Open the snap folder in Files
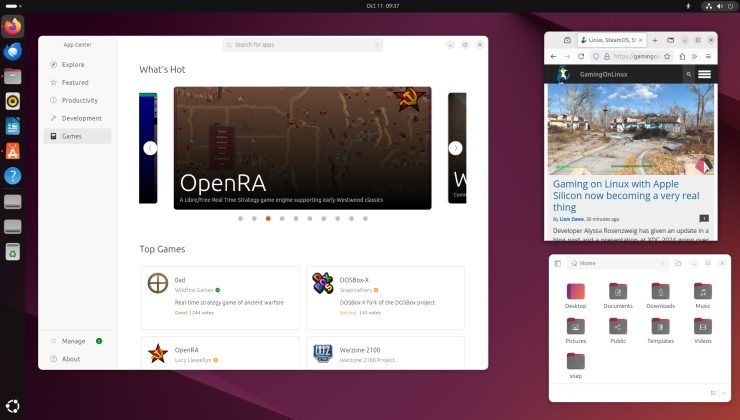 tap(575, 366)
